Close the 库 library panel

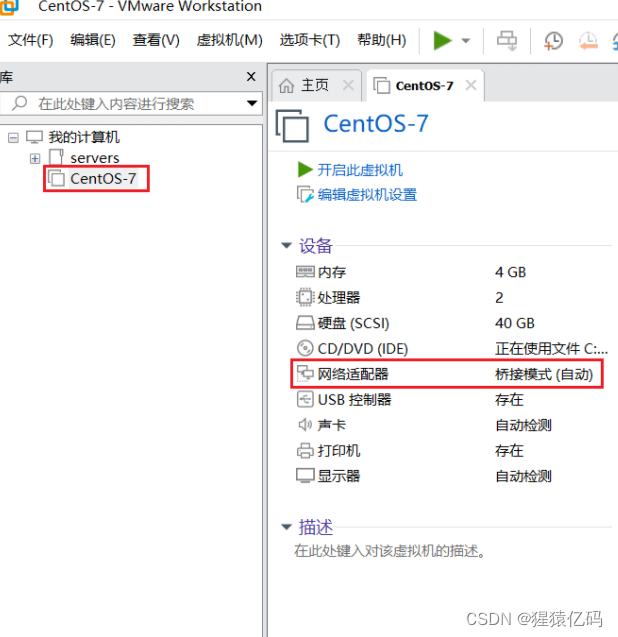point(251,76)
